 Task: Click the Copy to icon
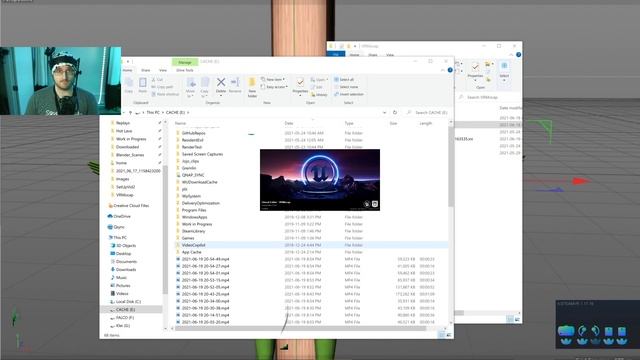205,83
